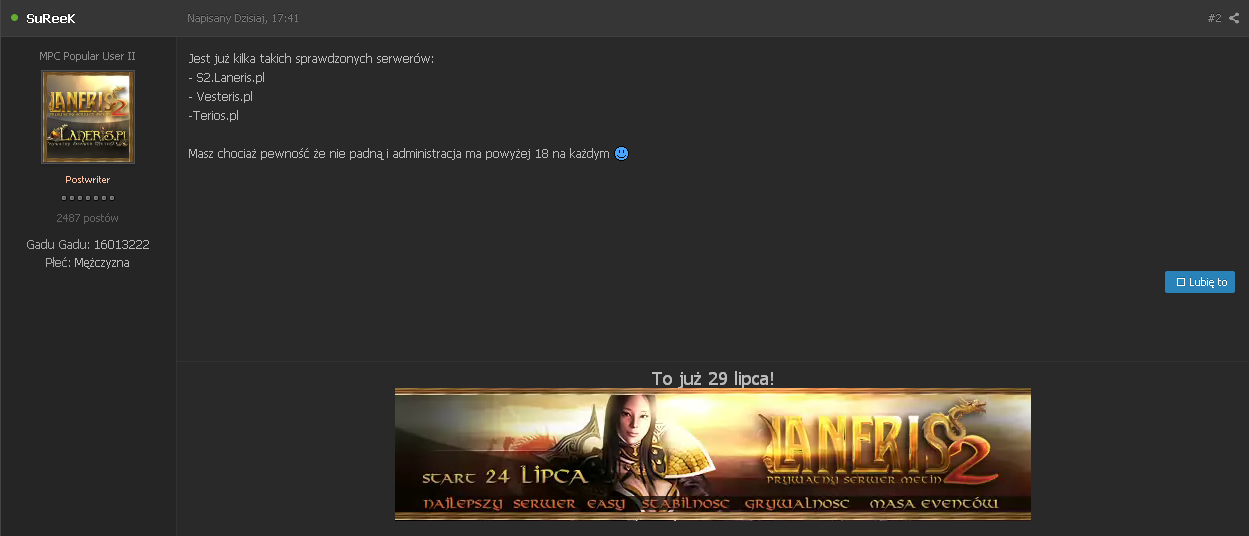Click the reputation pips under Postwriter
This screenshot has height=536, width=1249.
(88, 198)
